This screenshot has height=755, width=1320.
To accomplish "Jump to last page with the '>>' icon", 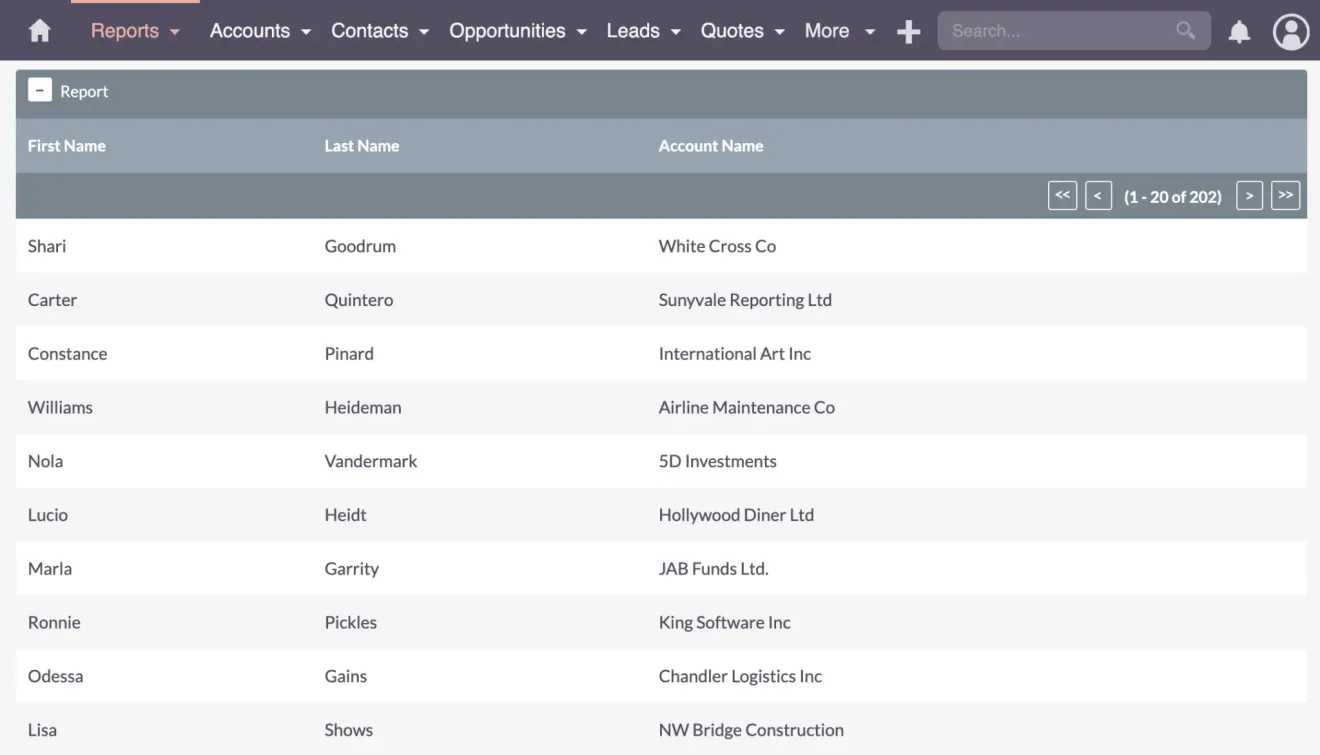I will [x=1286, y=195].
